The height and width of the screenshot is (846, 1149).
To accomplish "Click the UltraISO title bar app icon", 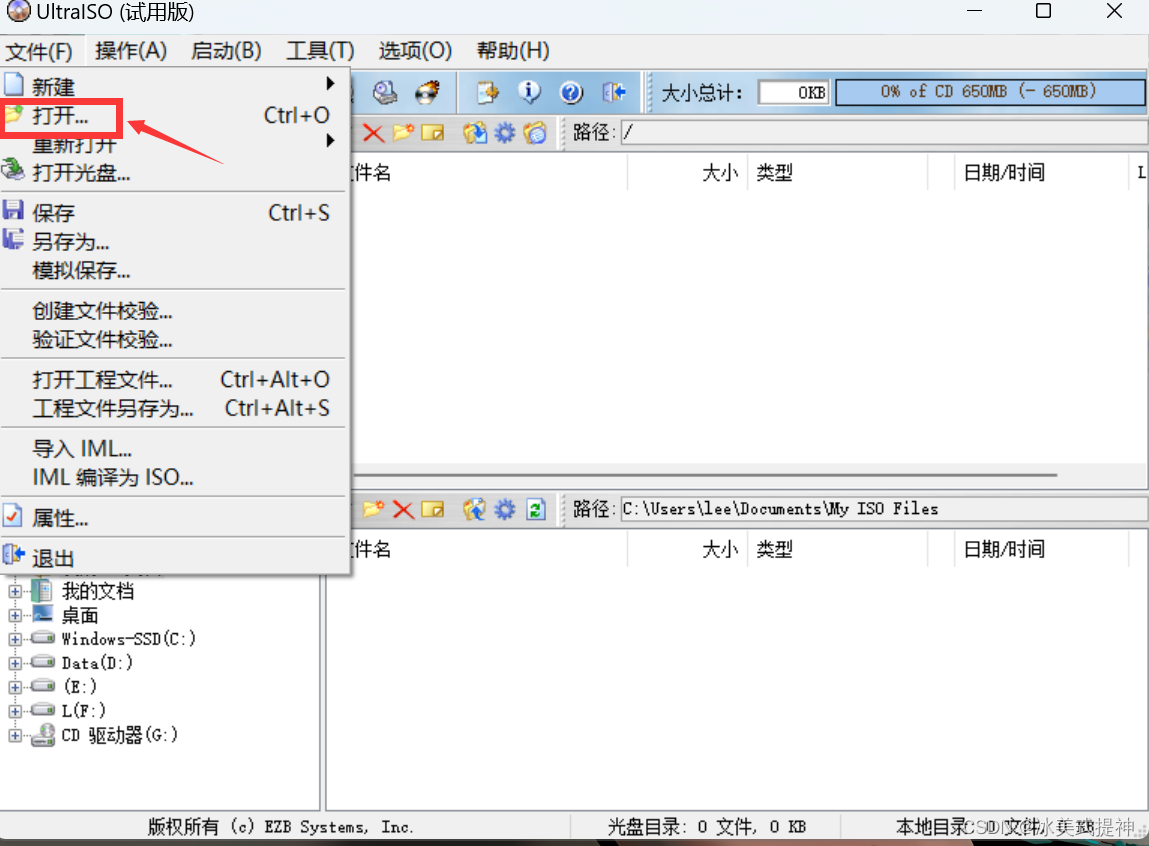I will pyautogui.click(x=18, y=11).
